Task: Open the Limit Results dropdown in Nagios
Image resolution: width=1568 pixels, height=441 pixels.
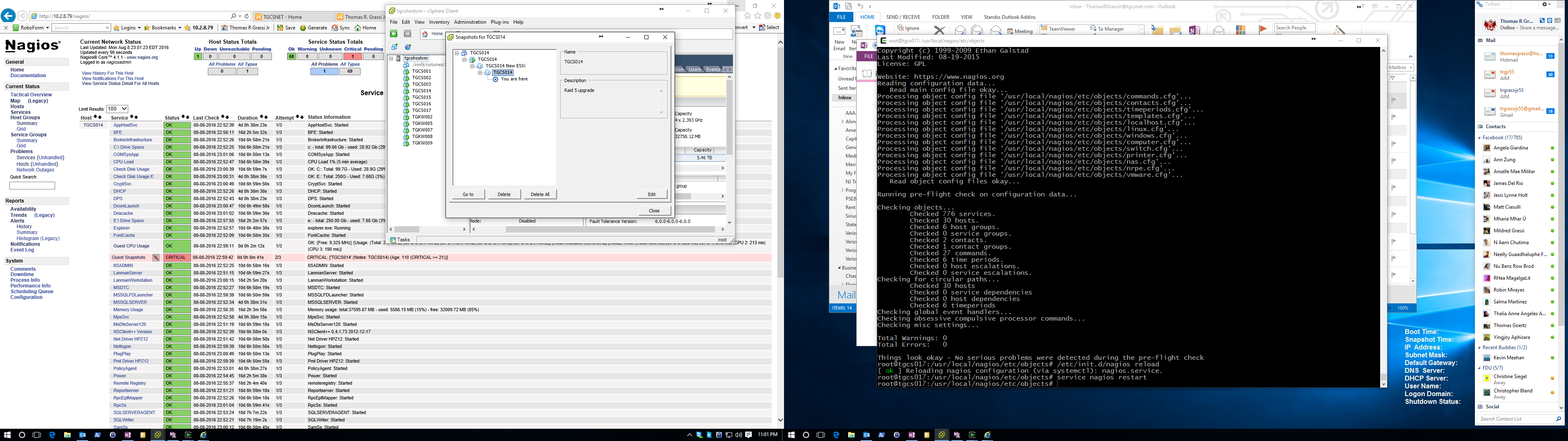Action: (x=117, y=109)
